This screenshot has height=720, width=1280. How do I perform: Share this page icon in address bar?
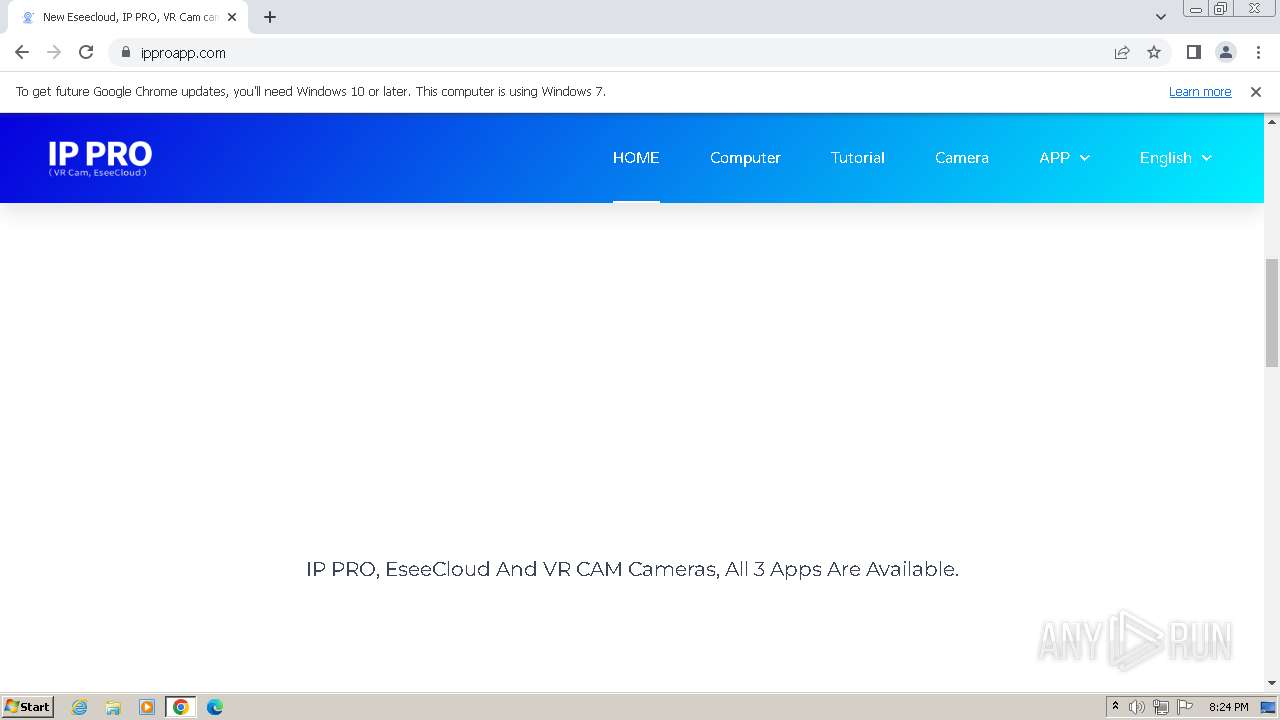(1122, 52)
